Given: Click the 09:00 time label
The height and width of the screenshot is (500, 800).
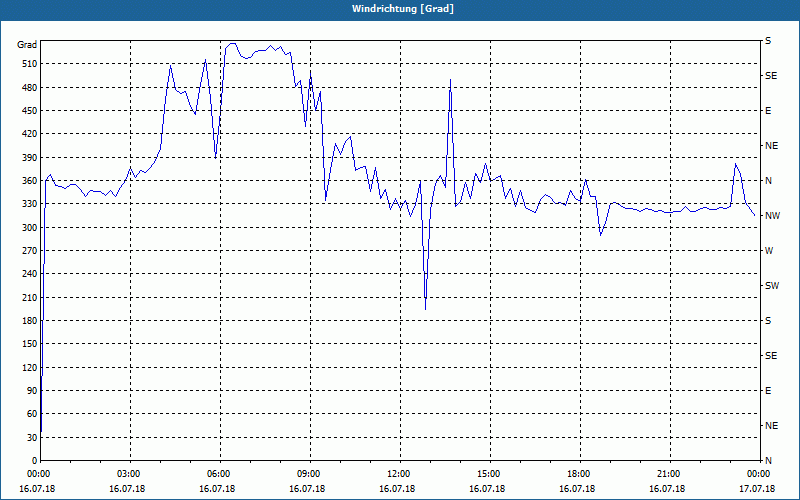Looking at the screenshot, I should coord(310,474).
